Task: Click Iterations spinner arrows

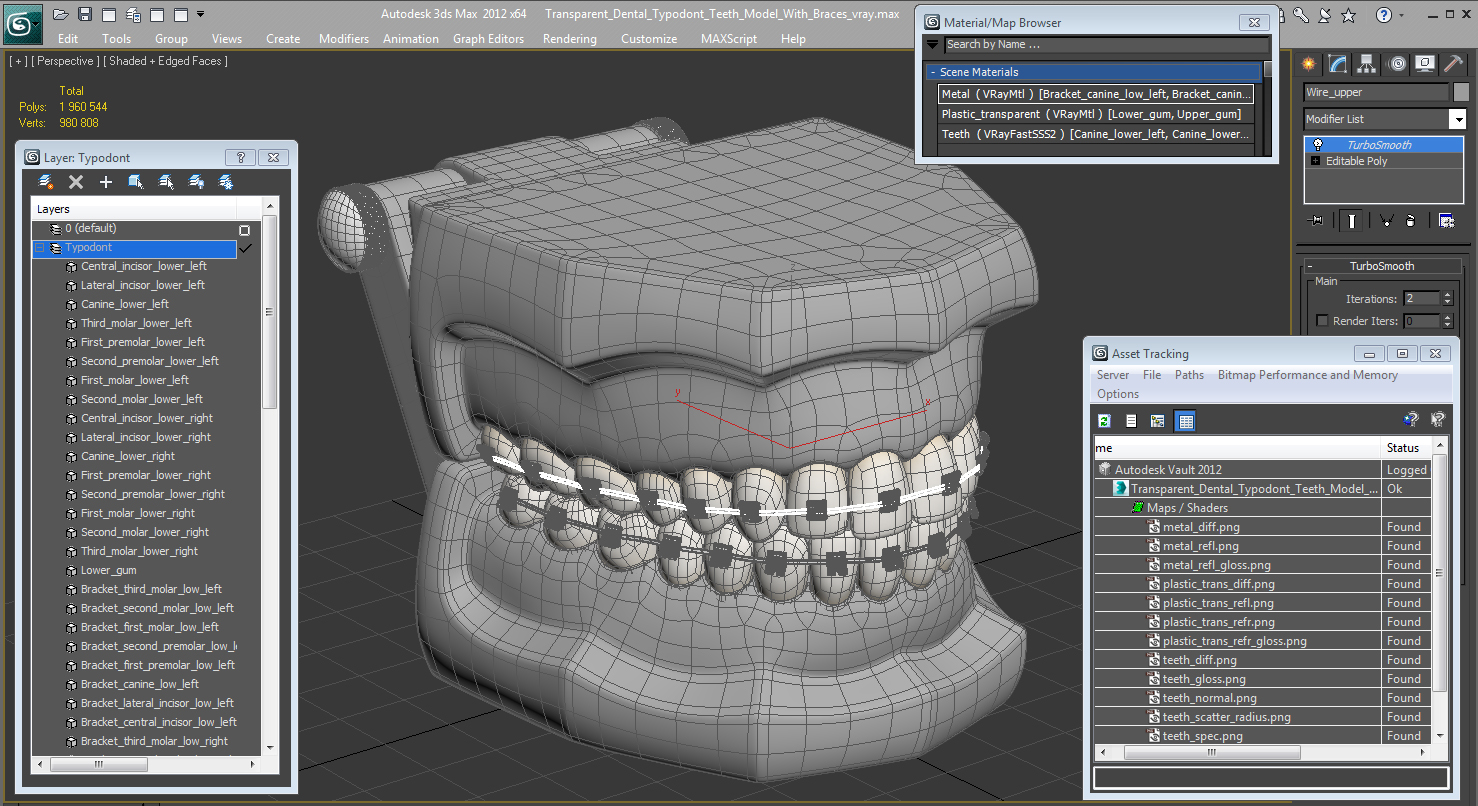Action: coord(1447,299)
